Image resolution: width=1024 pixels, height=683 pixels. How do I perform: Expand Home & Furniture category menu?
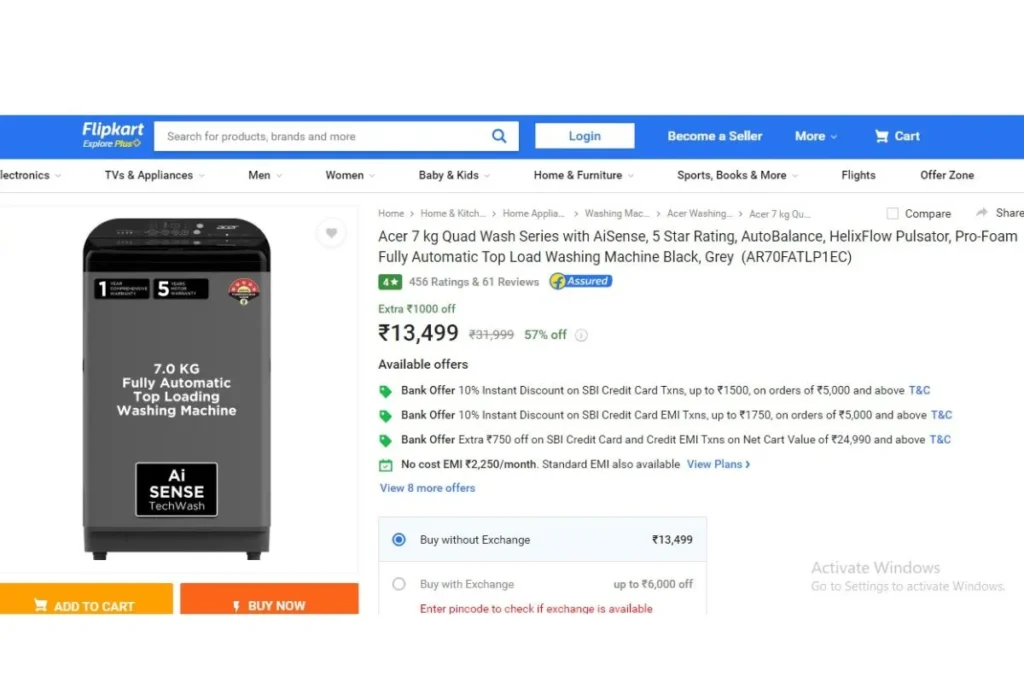(x=584, y=175)
